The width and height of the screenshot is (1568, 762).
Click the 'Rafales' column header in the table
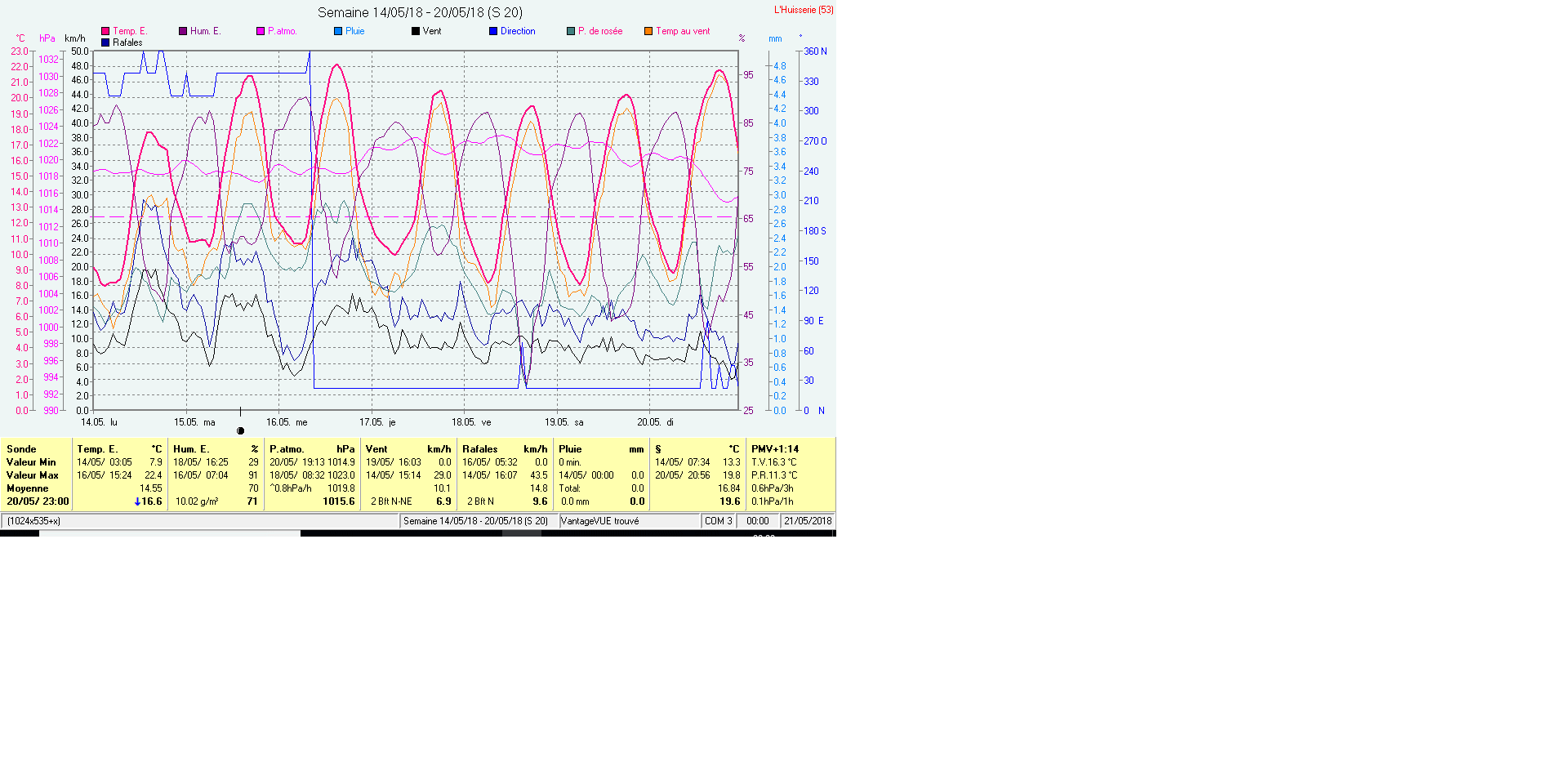480,449
